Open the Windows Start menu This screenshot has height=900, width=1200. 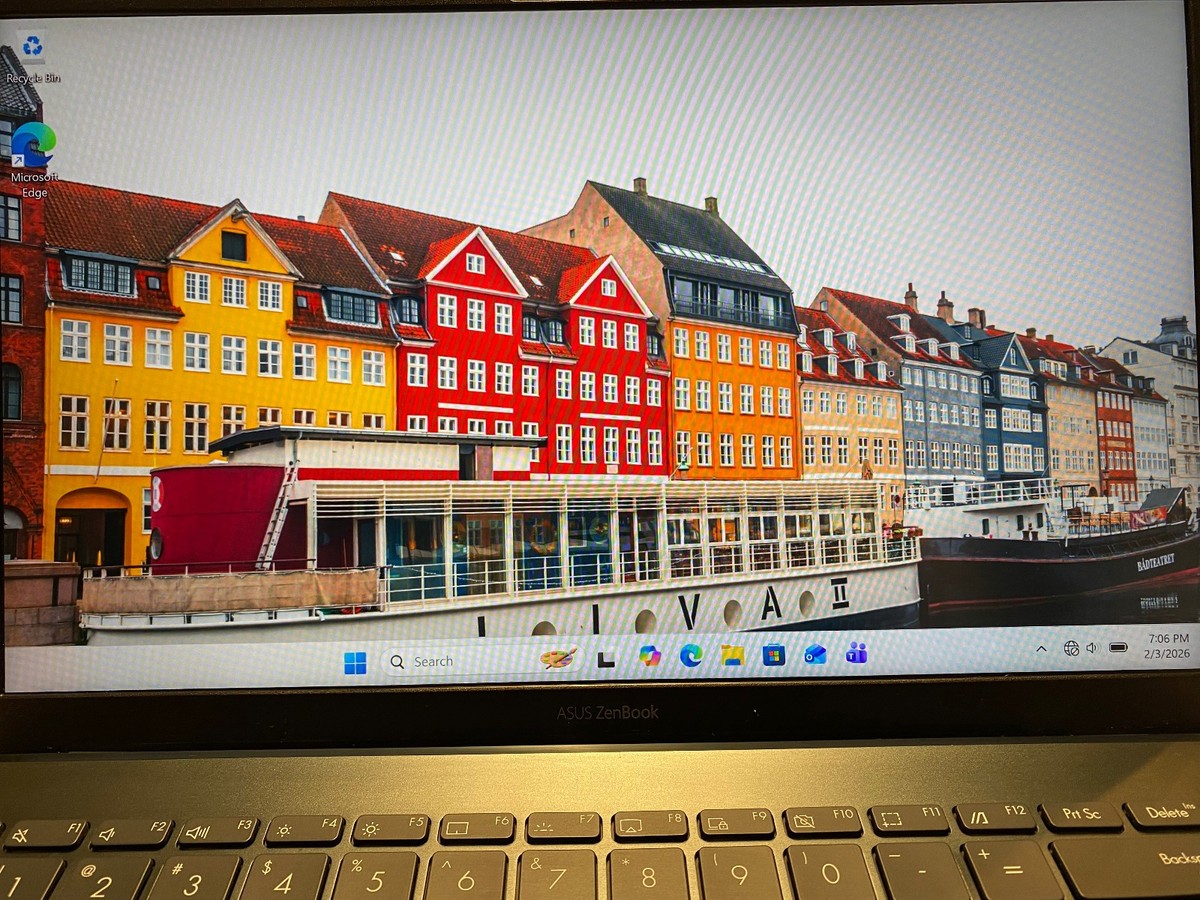coord(355,662)
